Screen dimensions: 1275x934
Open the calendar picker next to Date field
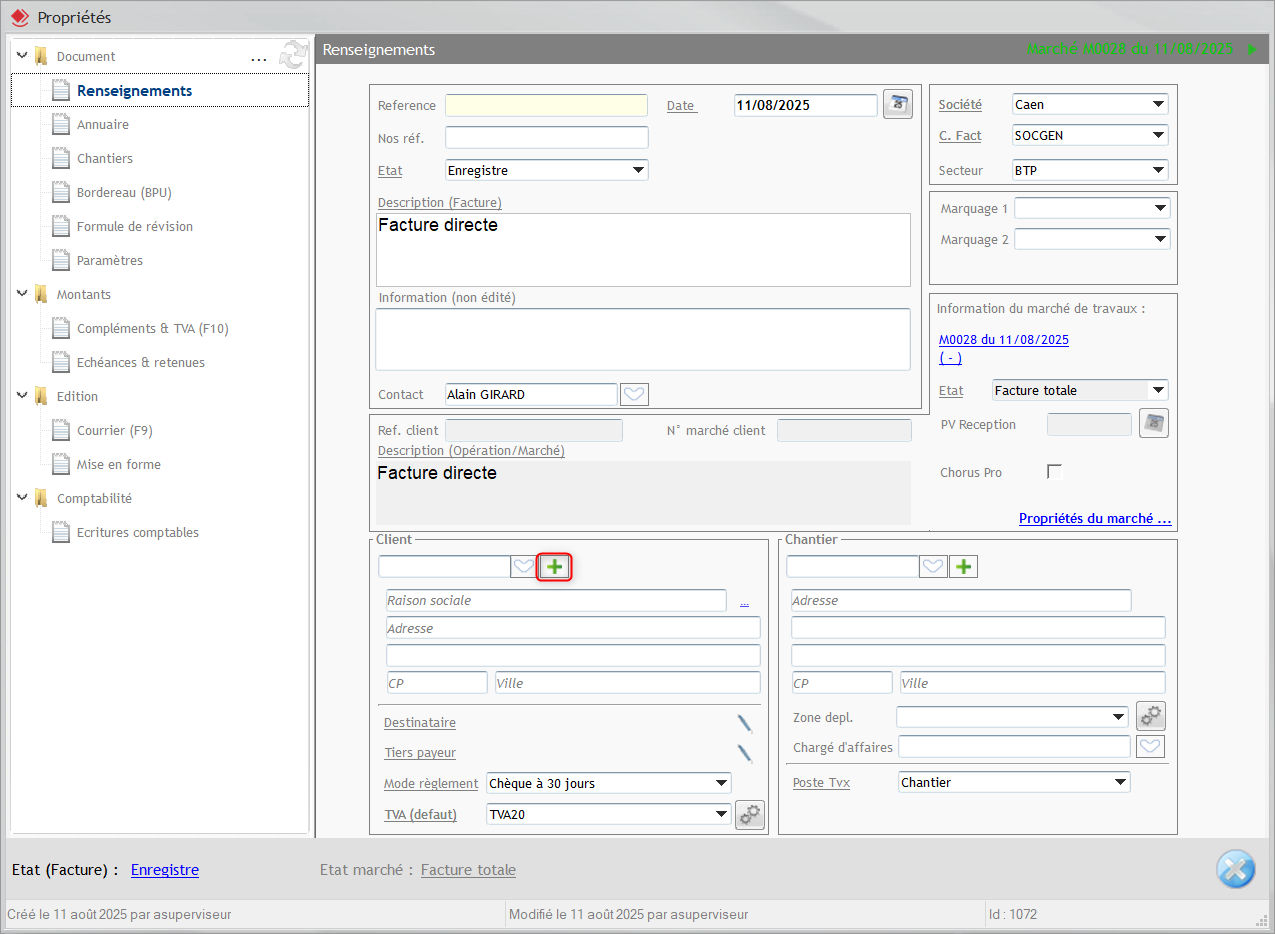click(x=897, y=105)
